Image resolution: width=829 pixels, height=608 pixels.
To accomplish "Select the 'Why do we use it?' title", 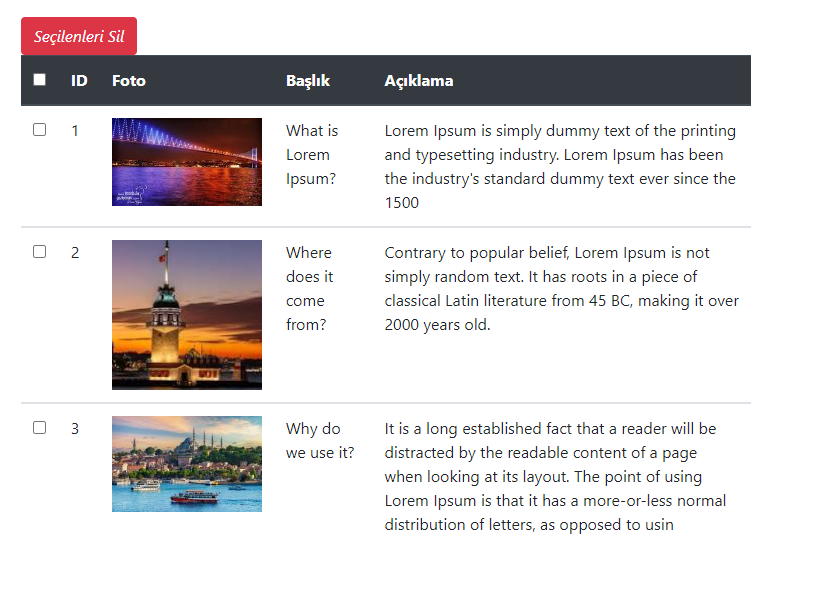I will 320,441.
